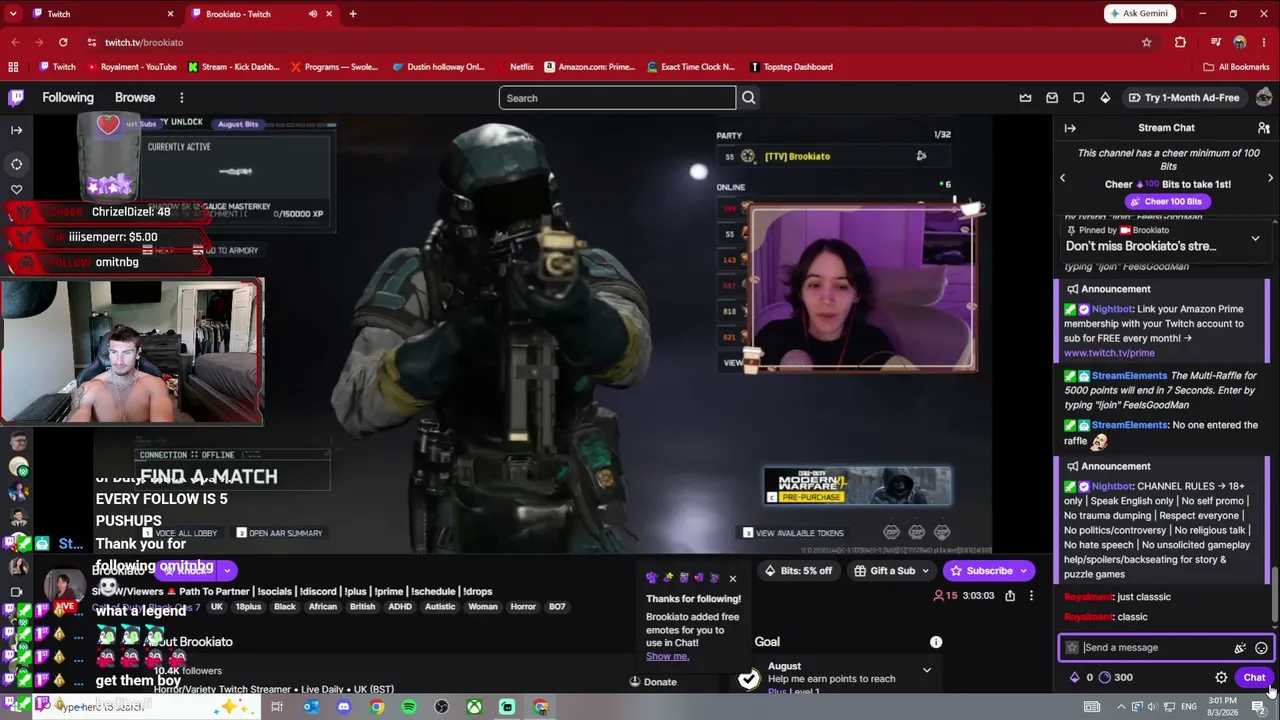
Task: Show next cheer leaderboard slide
Action: pyautogui.click(x=1270, y=178)
